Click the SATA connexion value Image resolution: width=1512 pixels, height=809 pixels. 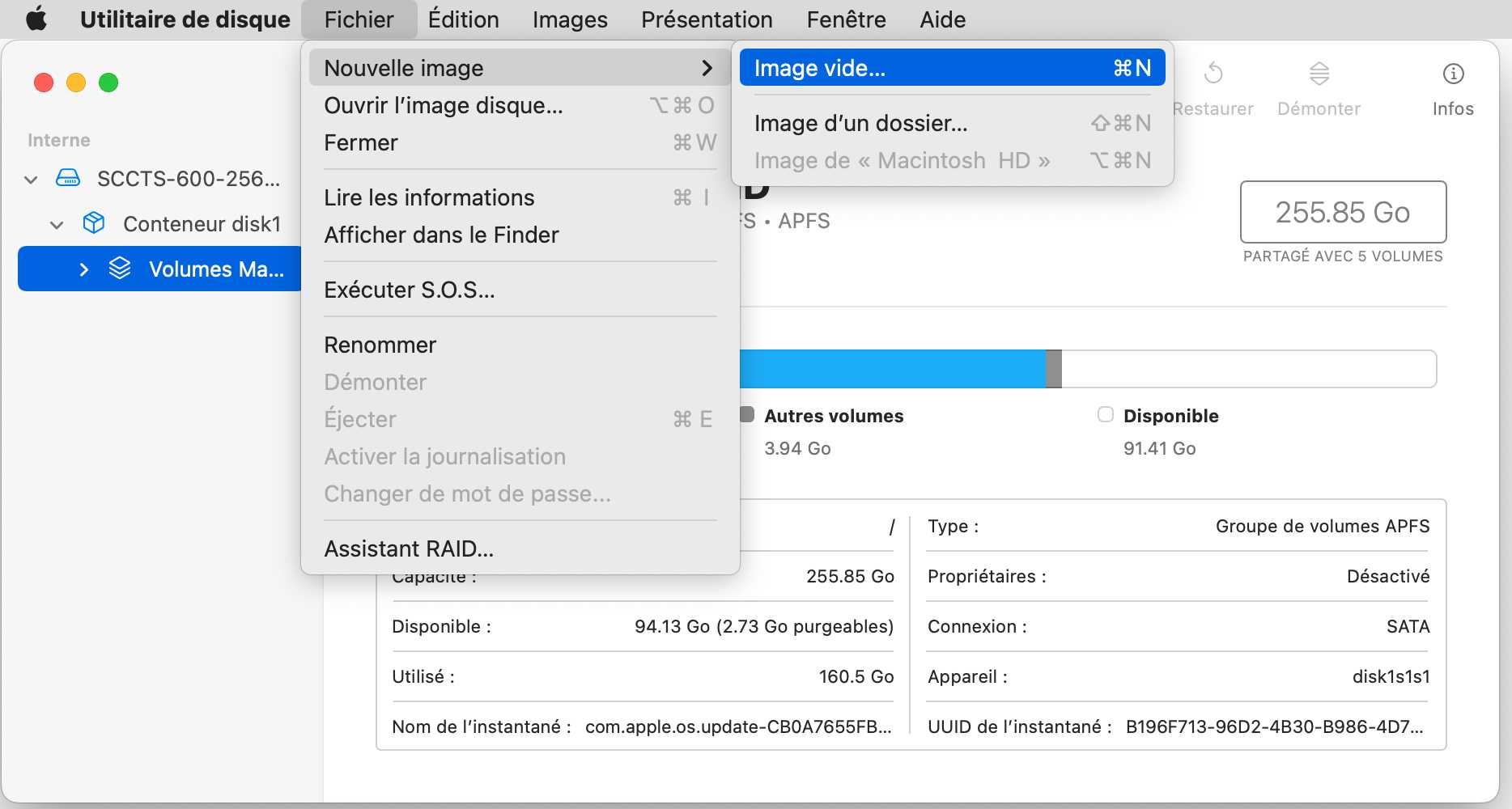point(1408,626)
